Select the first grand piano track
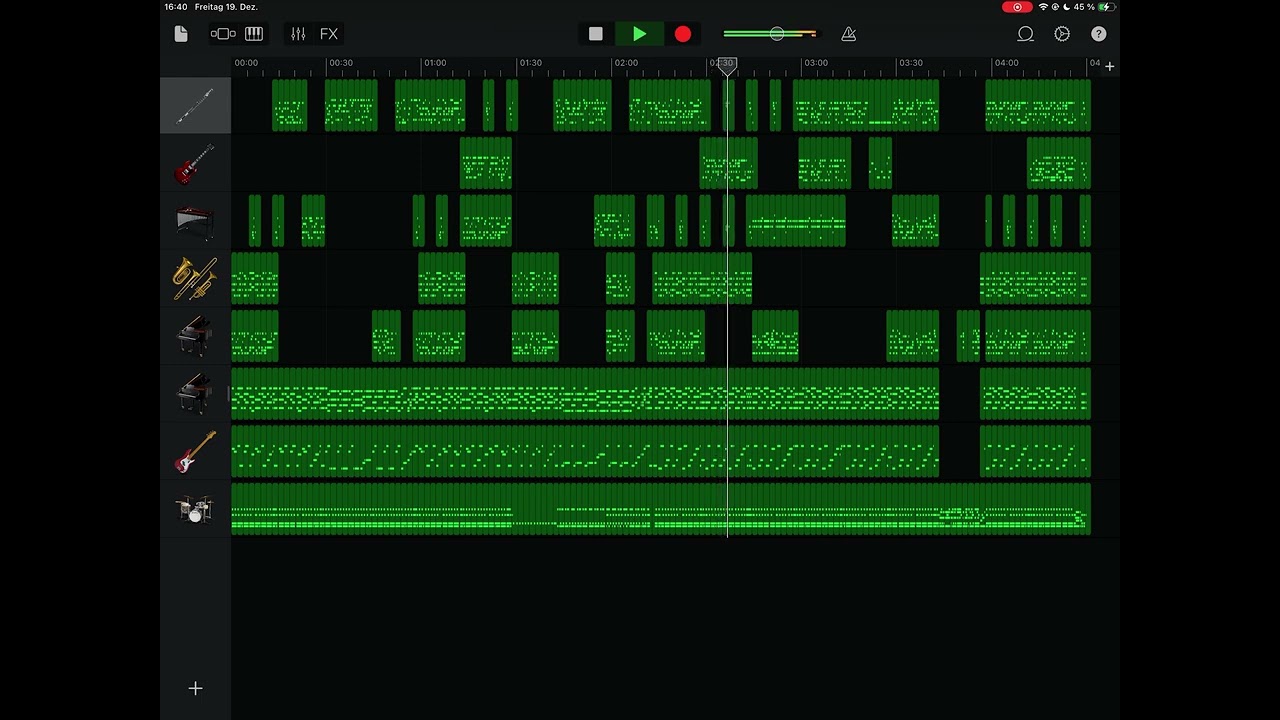This screenshot has width=1280, height=720. [195, 336]
